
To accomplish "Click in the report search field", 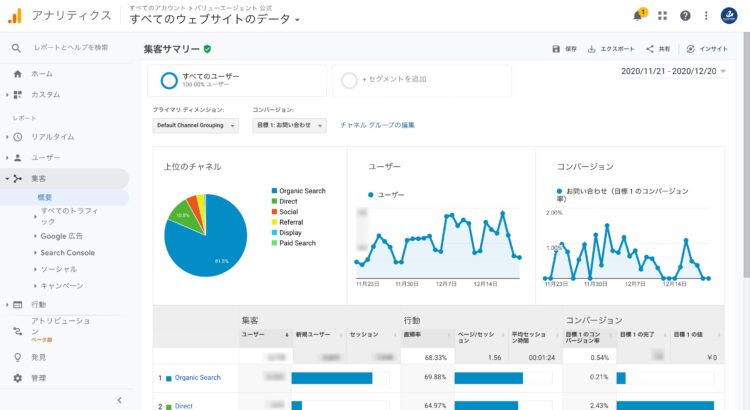I will (72, 48).
